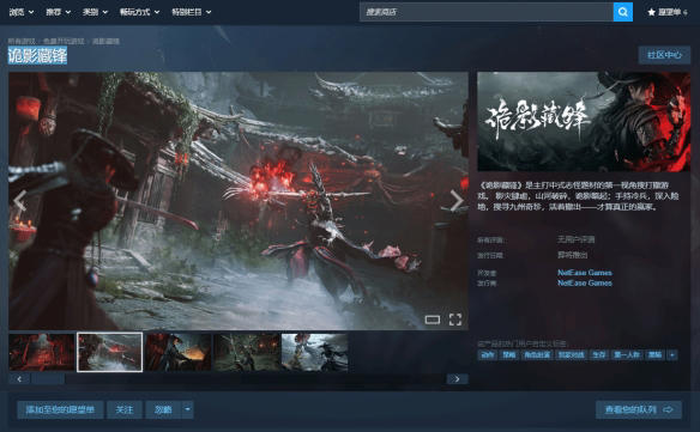Click the seventh tag 黑暗
The image size is (700, 432).
[x=655, y=355]
